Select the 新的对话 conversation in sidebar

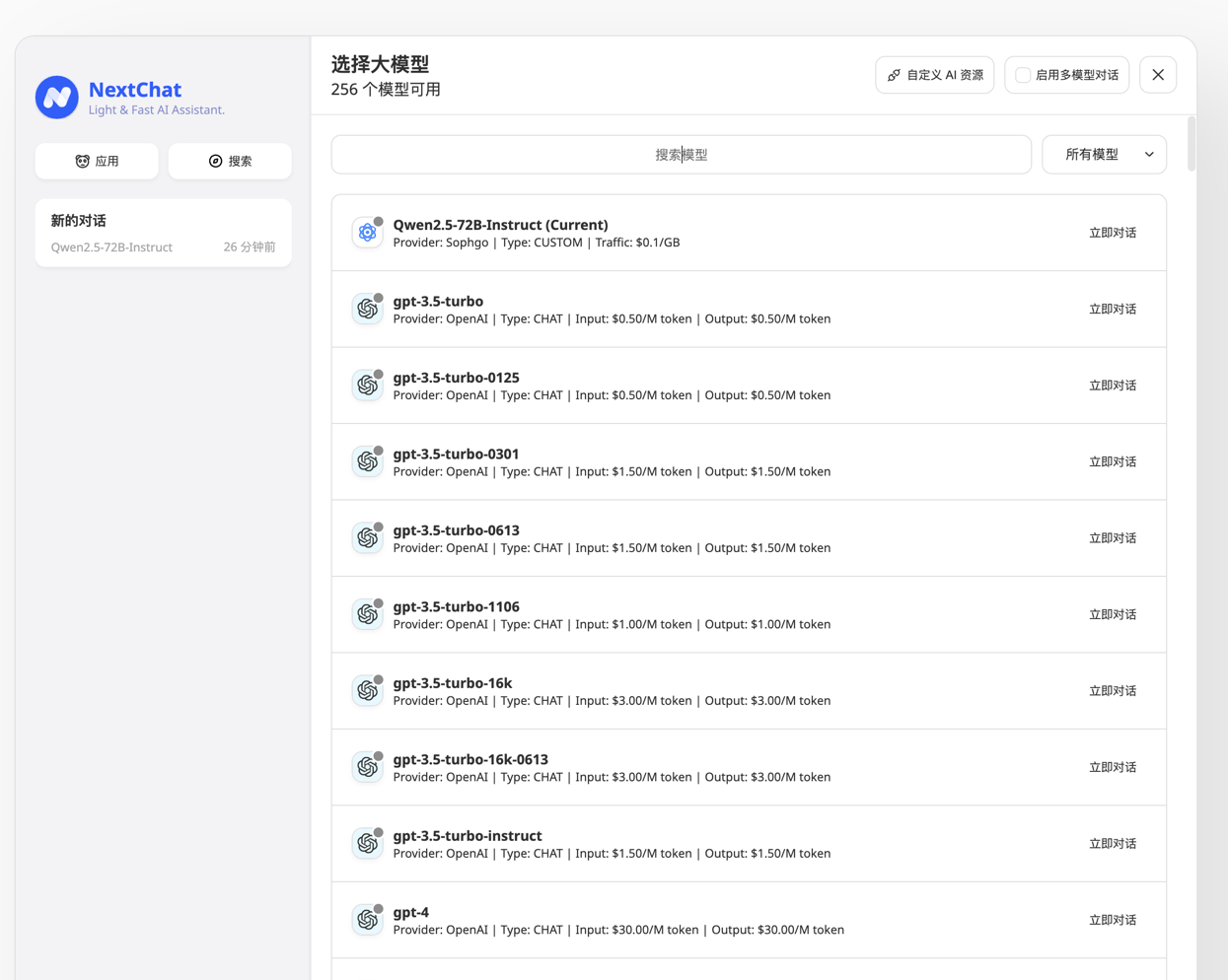(x=164, y=234)
